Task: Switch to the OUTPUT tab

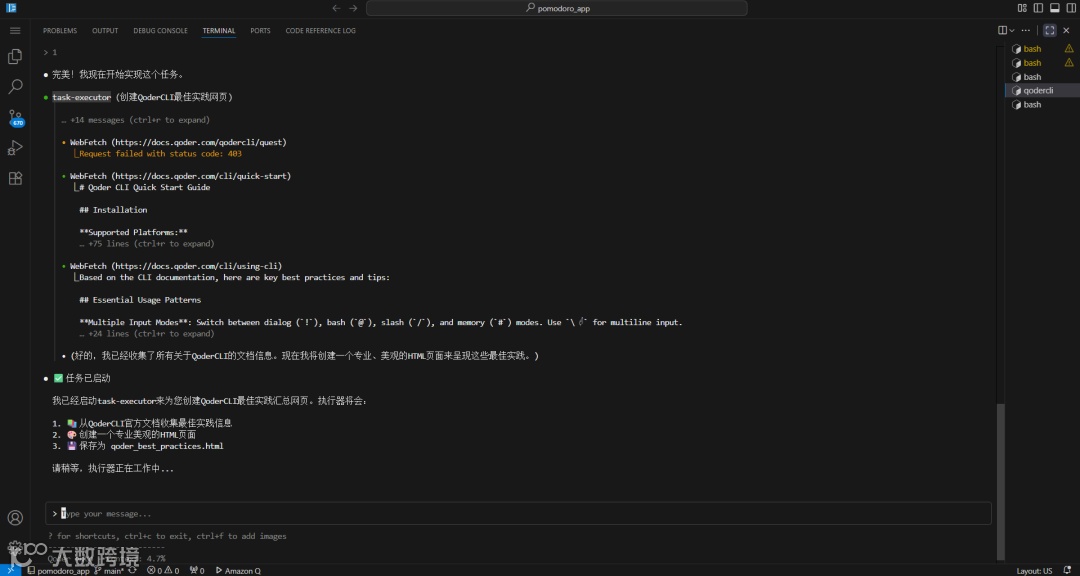Action: point(105,31)
